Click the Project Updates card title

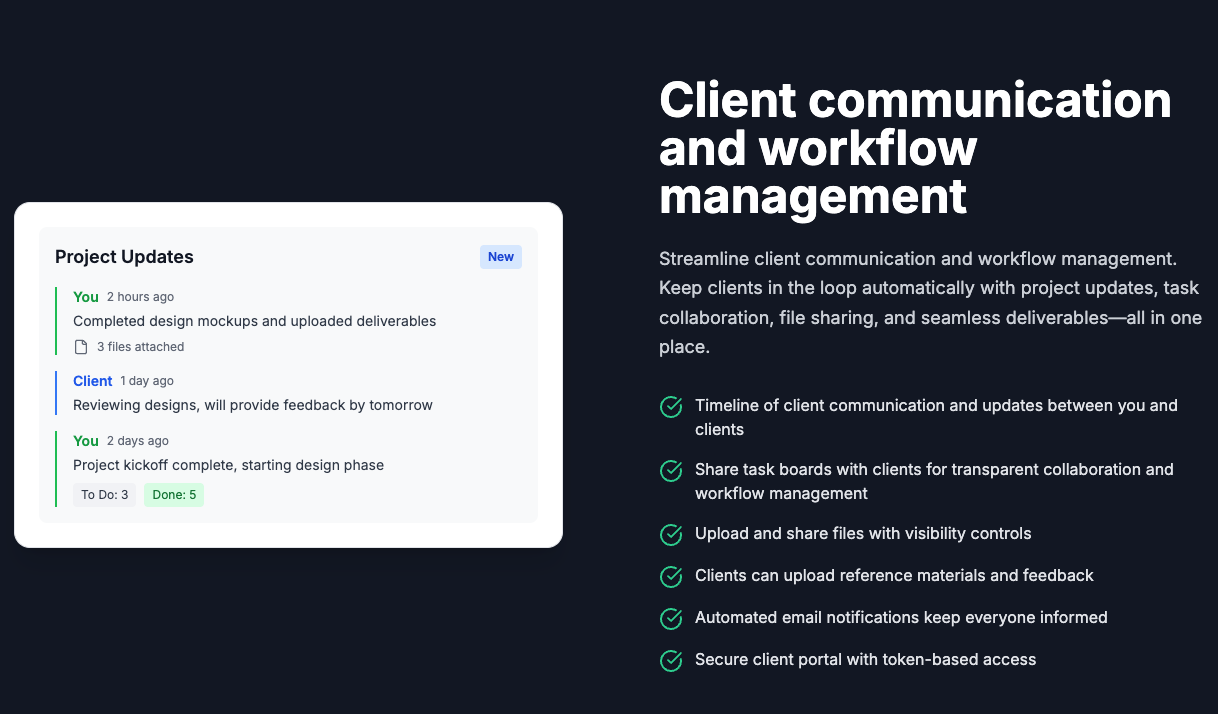[x=124, y=257]
